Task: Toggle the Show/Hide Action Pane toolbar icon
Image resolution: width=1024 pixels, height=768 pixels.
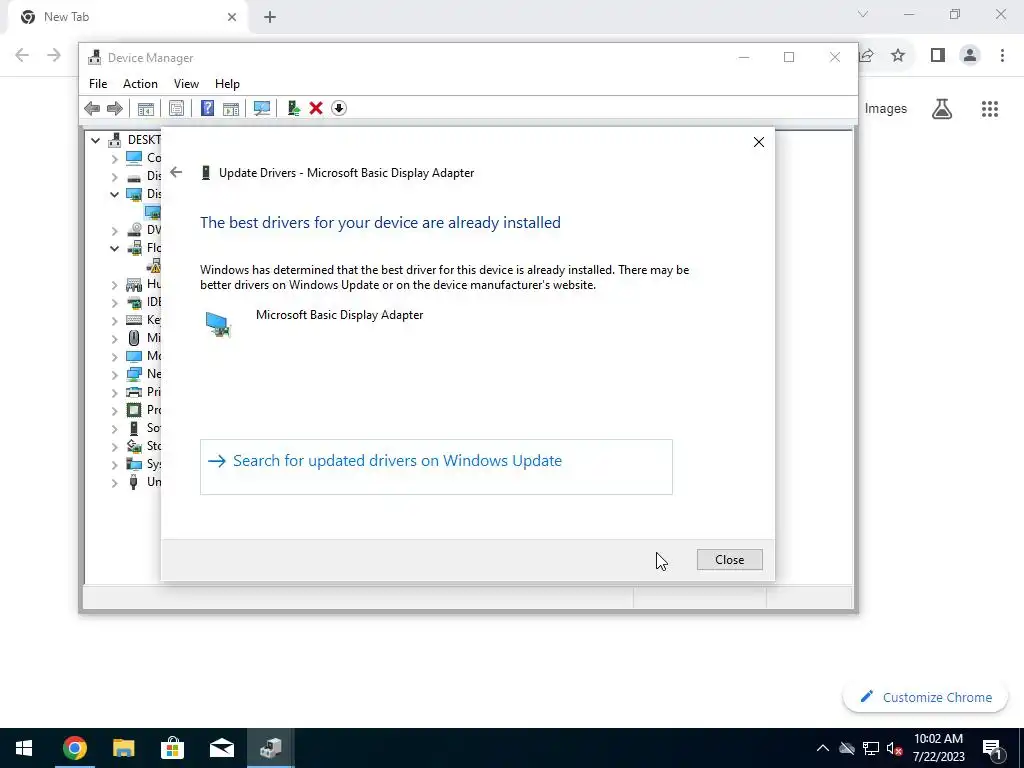Action: coord(231,108)
